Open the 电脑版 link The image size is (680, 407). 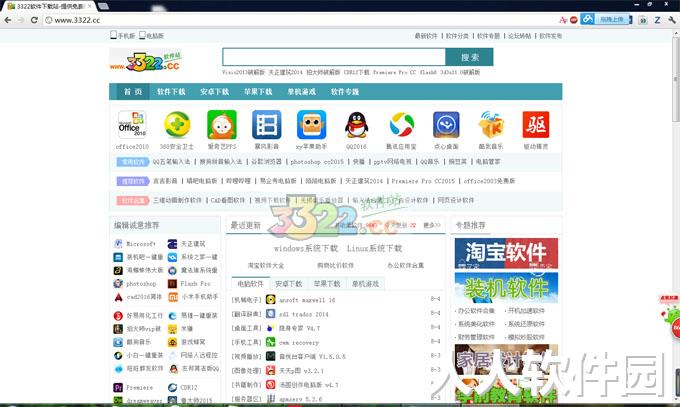tap(151, 36)
